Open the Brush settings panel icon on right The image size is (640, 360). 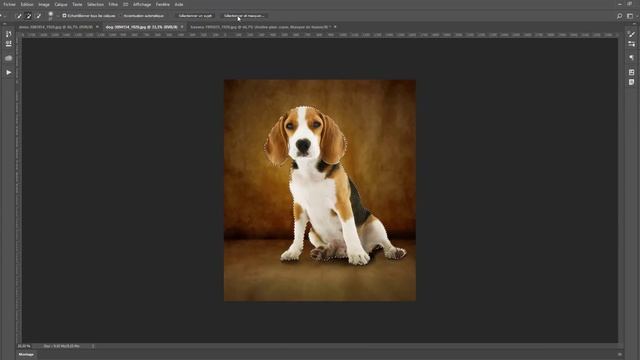[x=631, y=34]
